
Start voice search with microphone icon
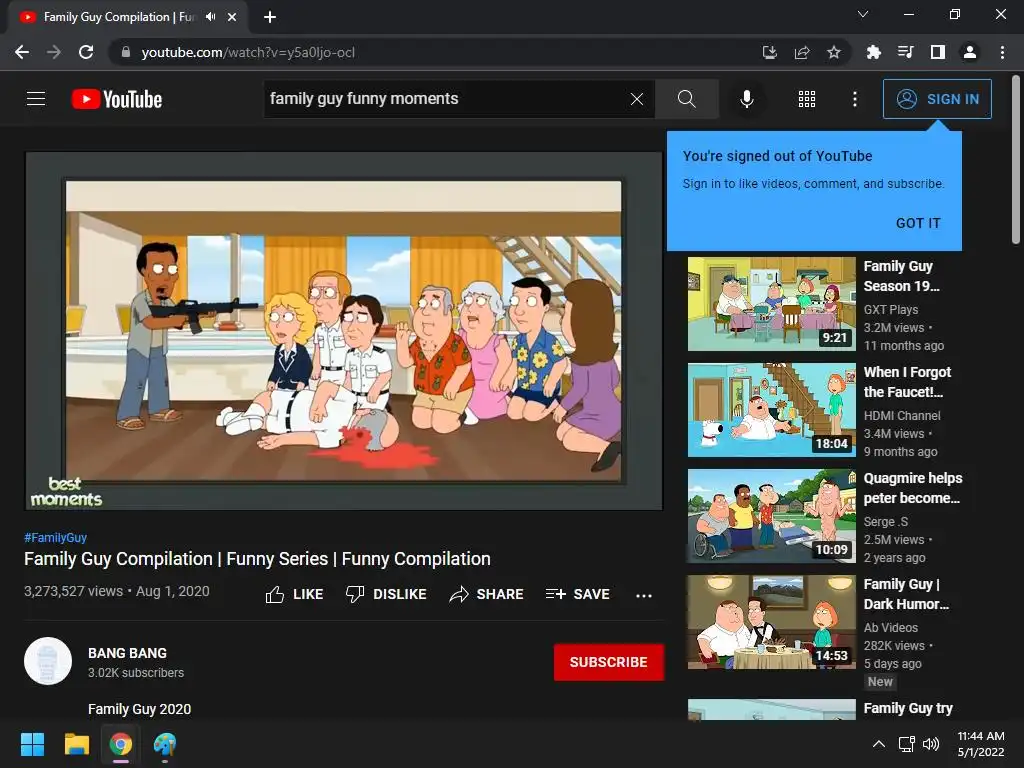pyautogui.click(x=747, y=99)
